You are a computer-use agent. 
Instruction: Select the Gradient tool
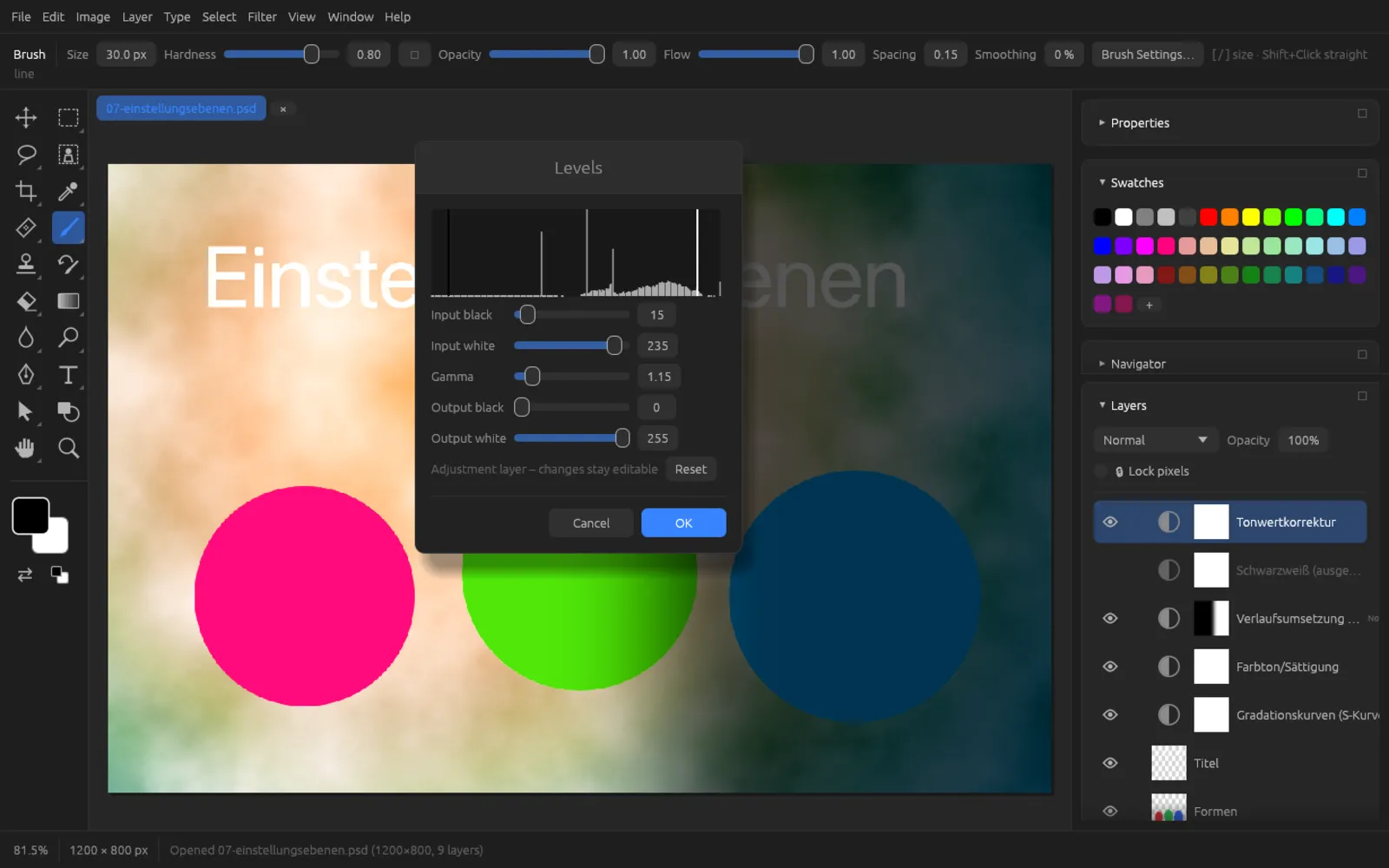coord(68,301)
